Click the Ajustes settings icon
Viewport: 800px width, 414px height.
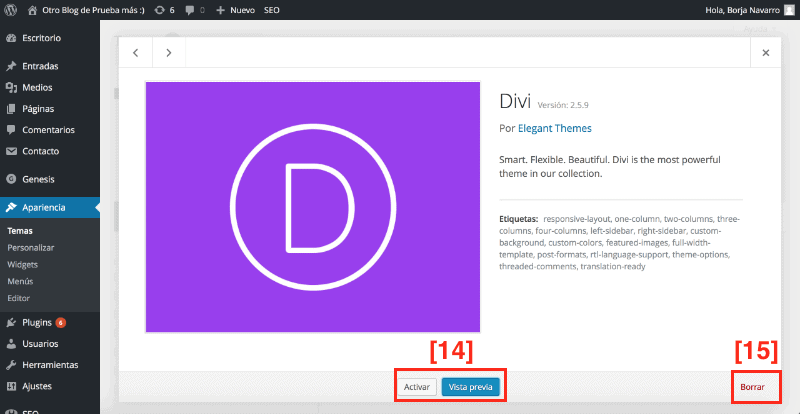11,386
